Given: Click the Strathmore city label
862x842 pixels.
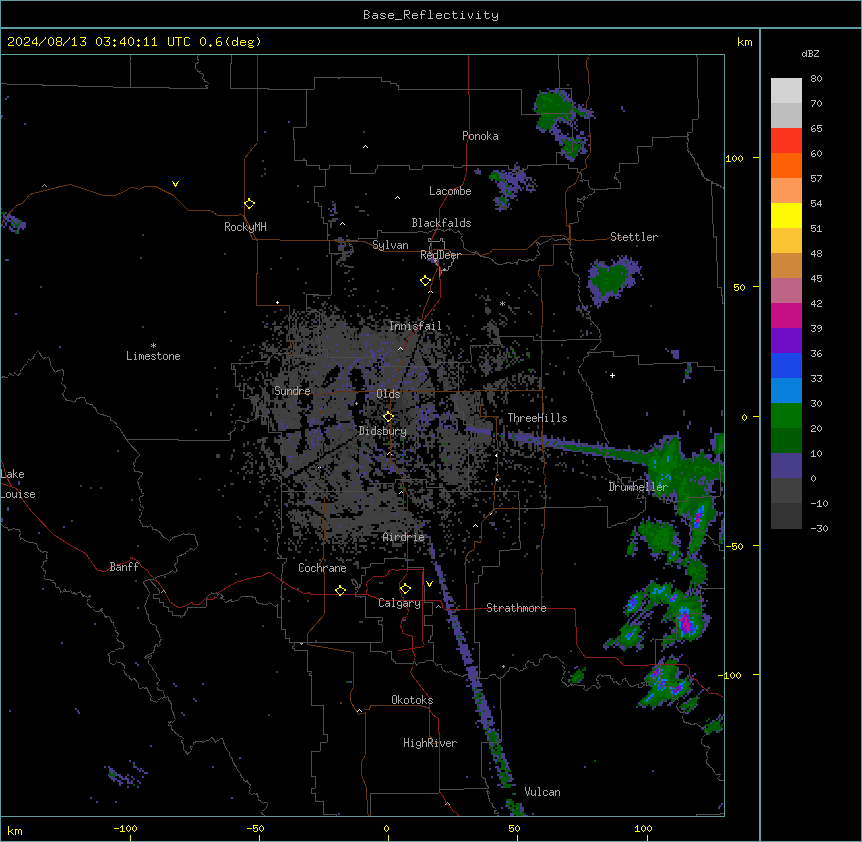Looking at the screenshot, I should coord(516,608).
